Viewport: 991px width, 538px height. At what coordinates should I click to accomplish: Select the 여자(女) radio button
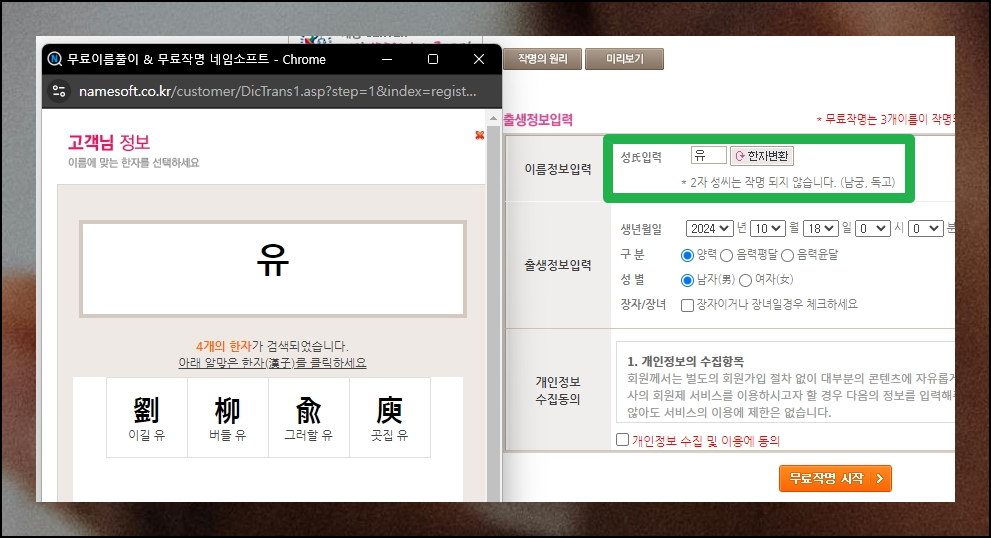pyautogui.click(x=745, y=280)
